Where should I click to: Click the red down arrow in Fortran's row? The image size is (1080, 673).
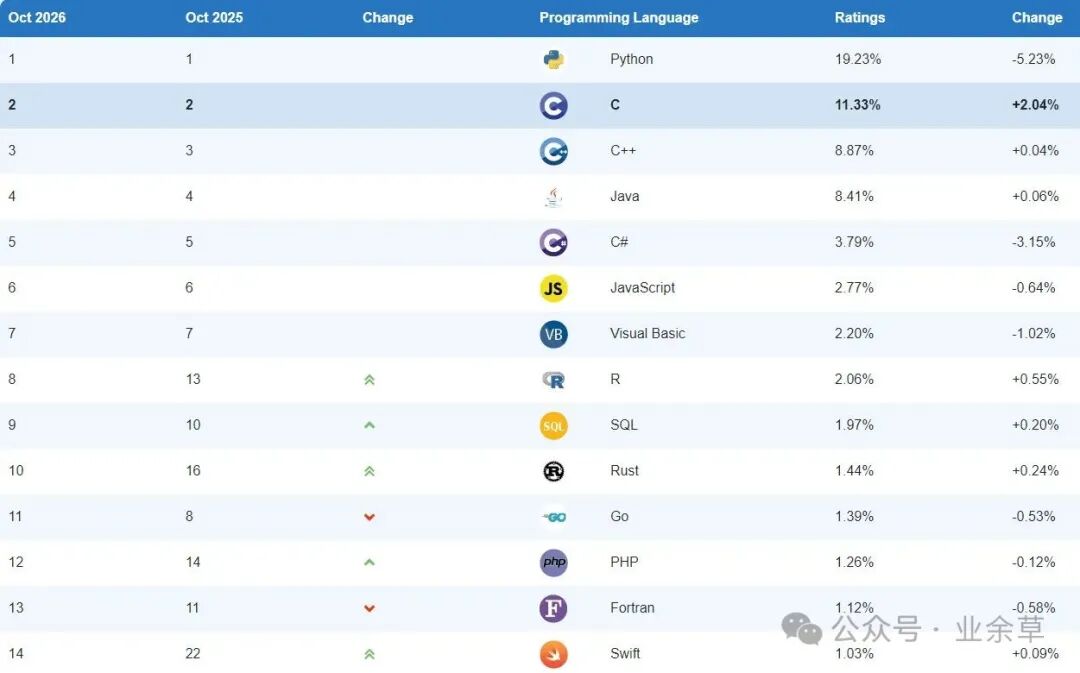(369, 608)
